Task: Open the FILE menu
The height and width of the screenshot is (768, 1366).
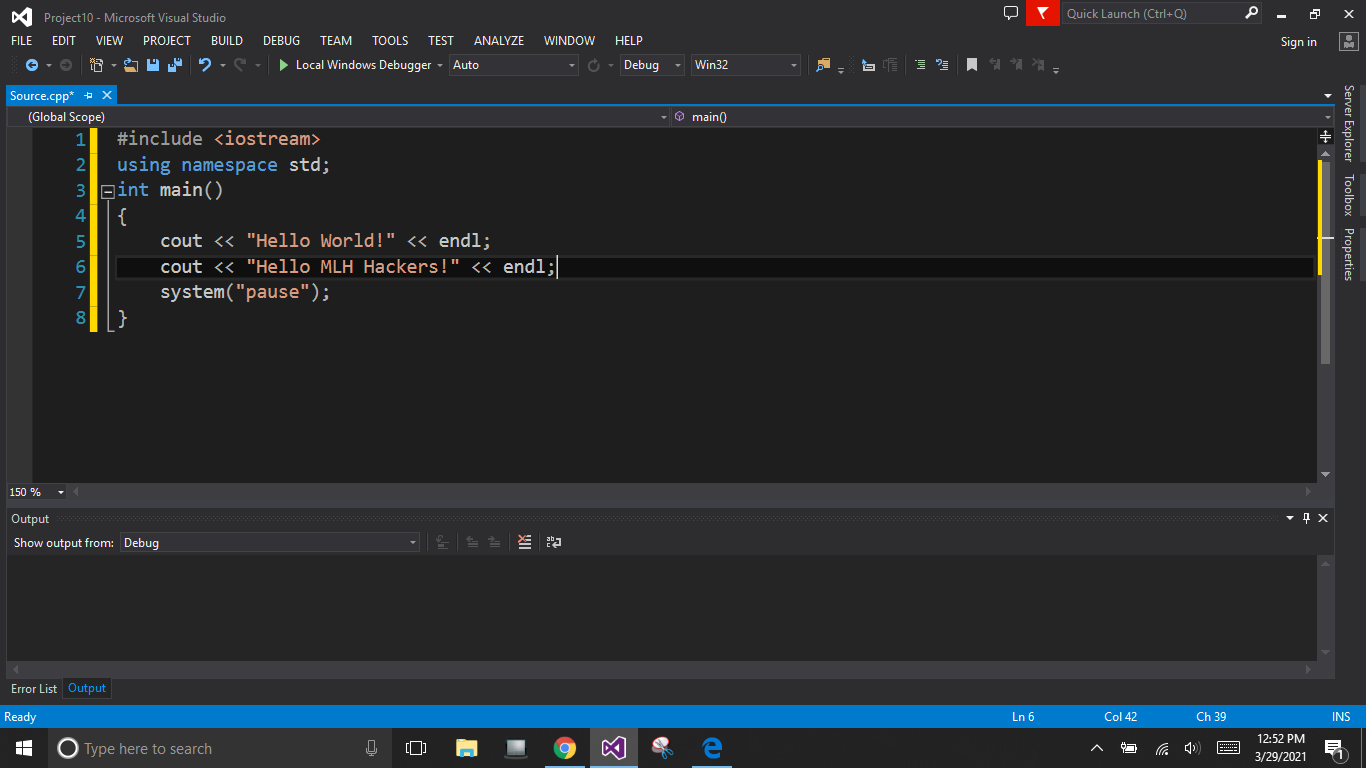Action: [x=21, y=41]
